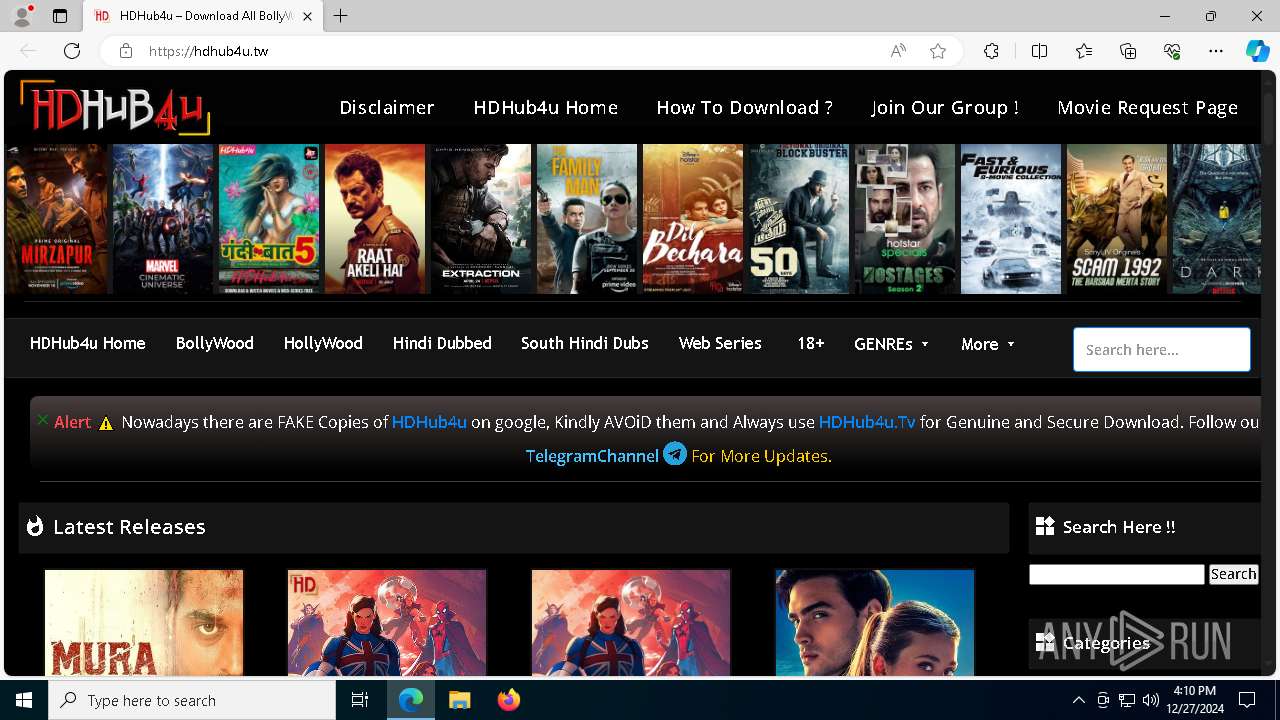Dismiss the alert with green X
The height and width of the screenshot is (720, 1280).
42,420
